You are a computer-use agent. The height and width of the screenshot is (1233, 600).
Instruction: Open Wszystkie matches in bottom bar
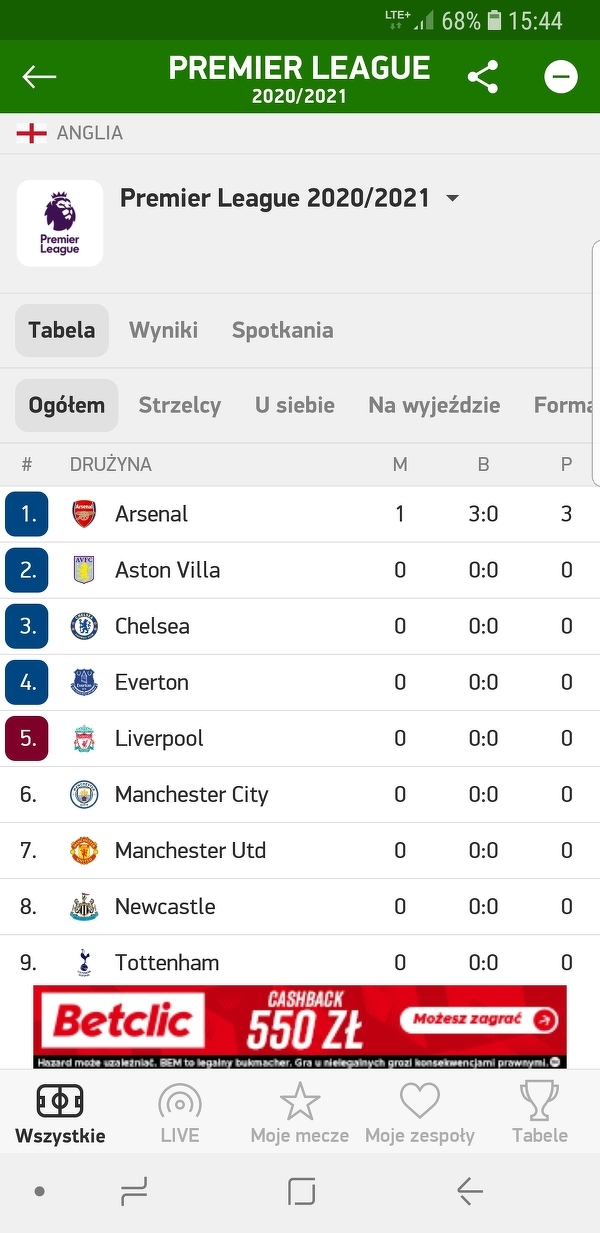tap(60, 1112)
